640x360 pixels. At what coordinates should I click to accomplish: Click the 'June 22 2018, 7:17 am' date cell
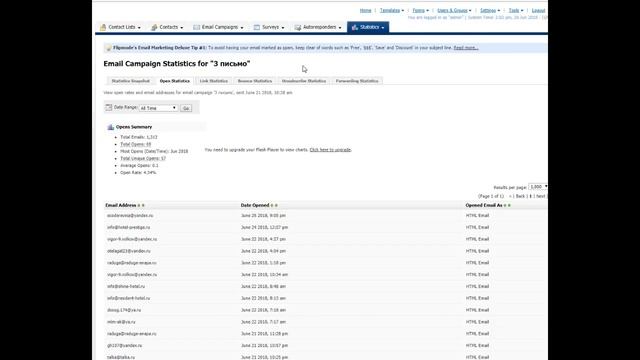(x=263, y=322)
